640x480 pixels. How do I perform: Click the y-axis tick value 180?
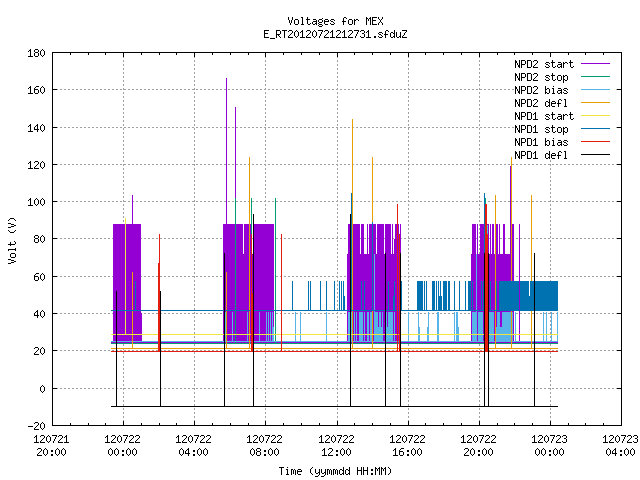[x=36, y=53]
